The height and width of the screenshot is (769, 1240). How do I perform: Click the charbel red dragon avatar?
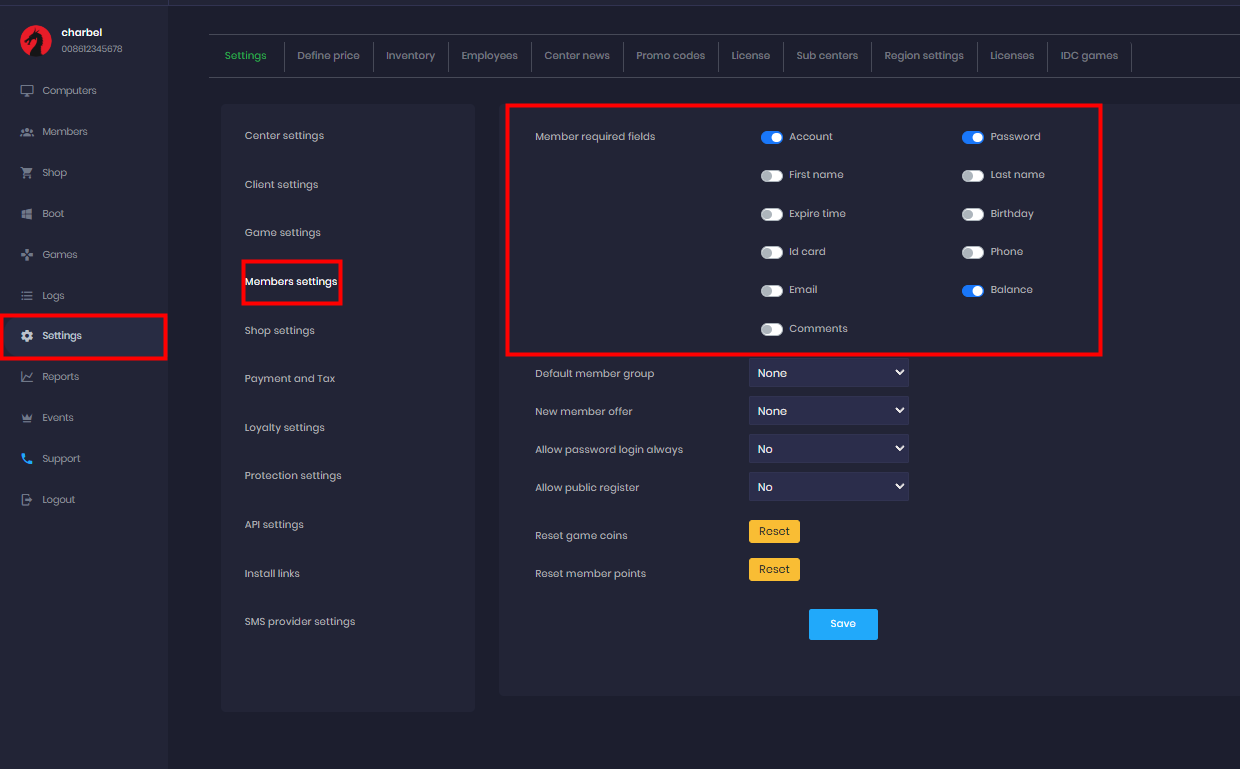[36, 40]
